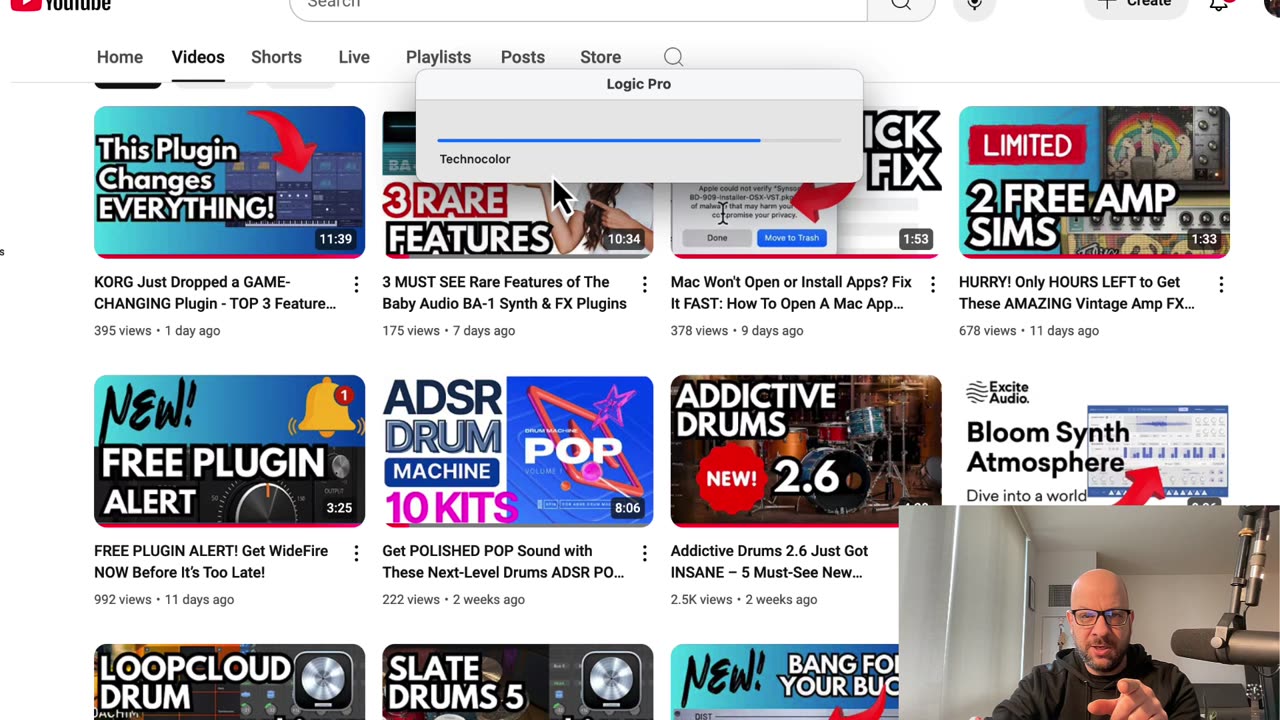Screen dimensions: 1280x720
Task: Play the 'BANG FOR YOUR BUCK' thumbnail
Action: coord(785,682)
